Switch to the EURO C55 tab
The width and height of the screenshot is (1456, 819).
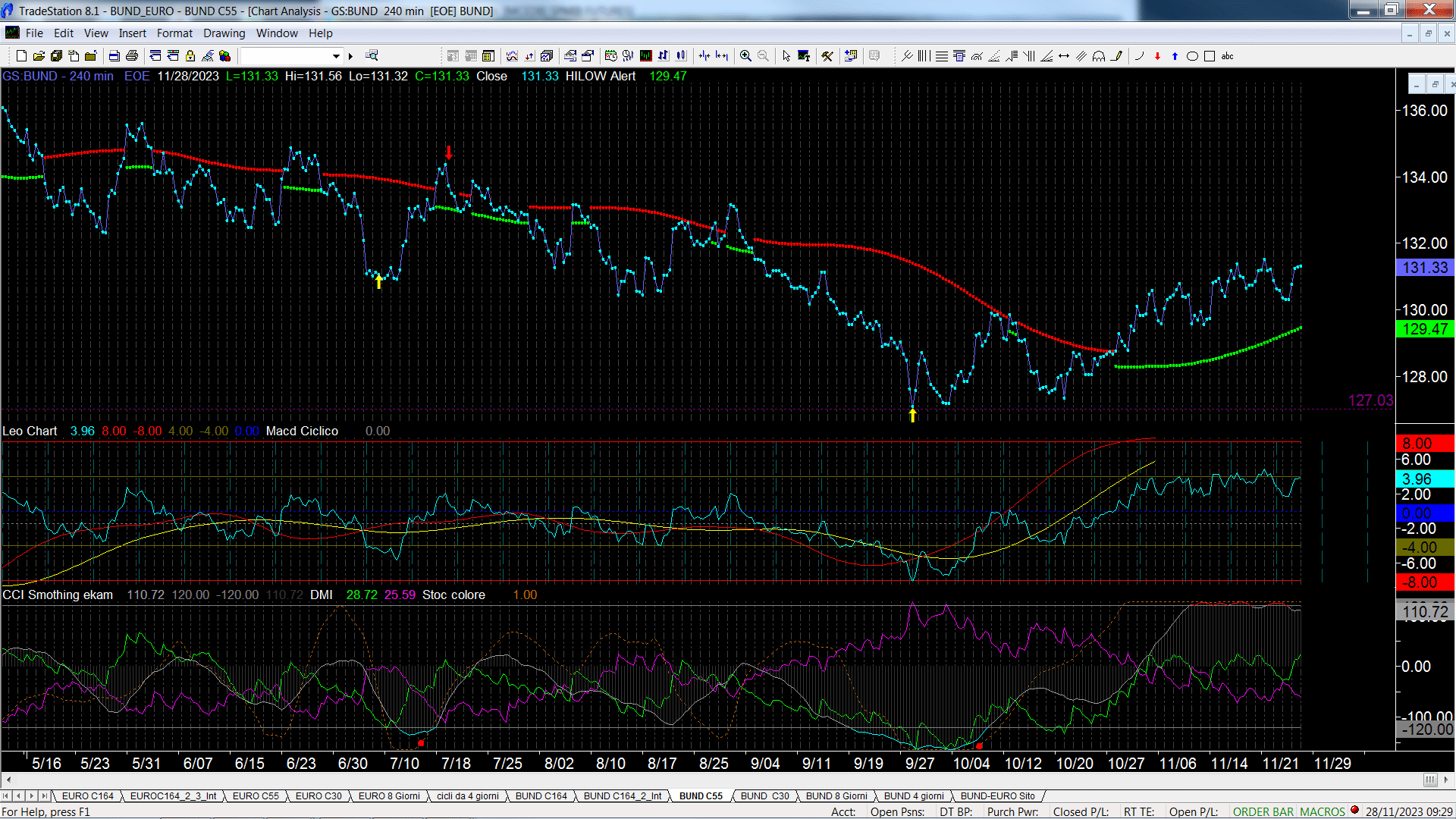pyautogui.click(x=256, y=796)
